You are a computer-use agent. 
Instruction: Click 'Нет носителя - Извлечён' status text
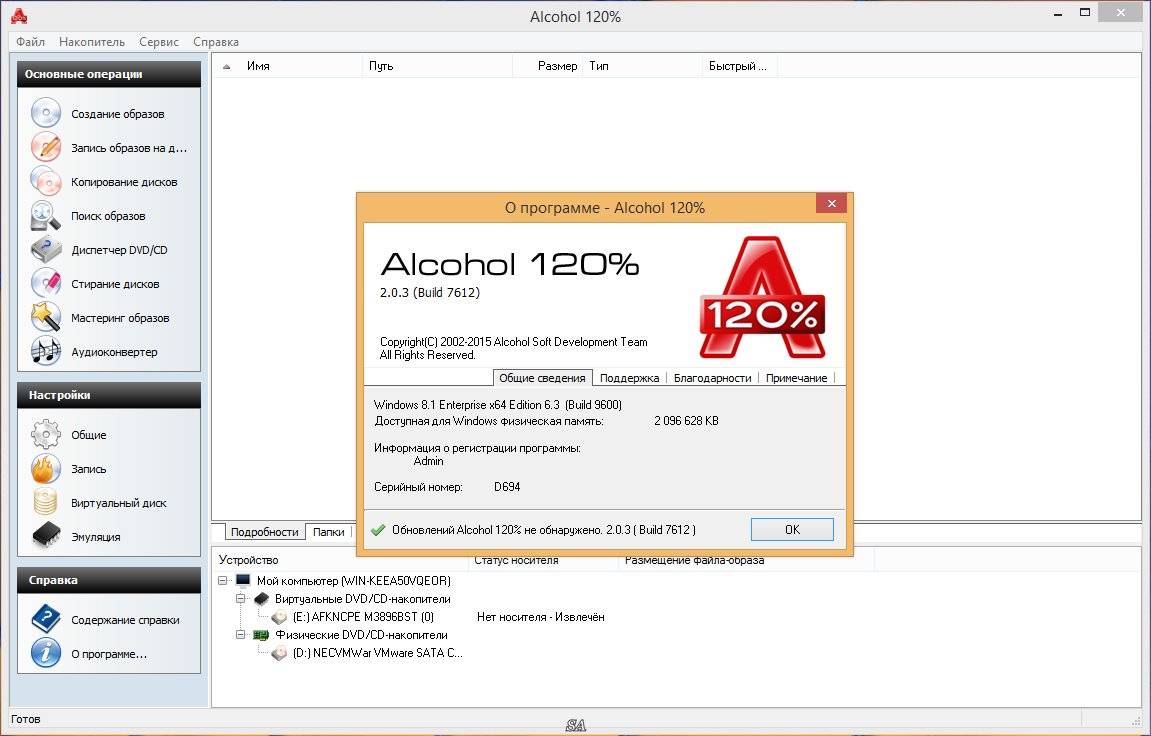pos(540,617)
